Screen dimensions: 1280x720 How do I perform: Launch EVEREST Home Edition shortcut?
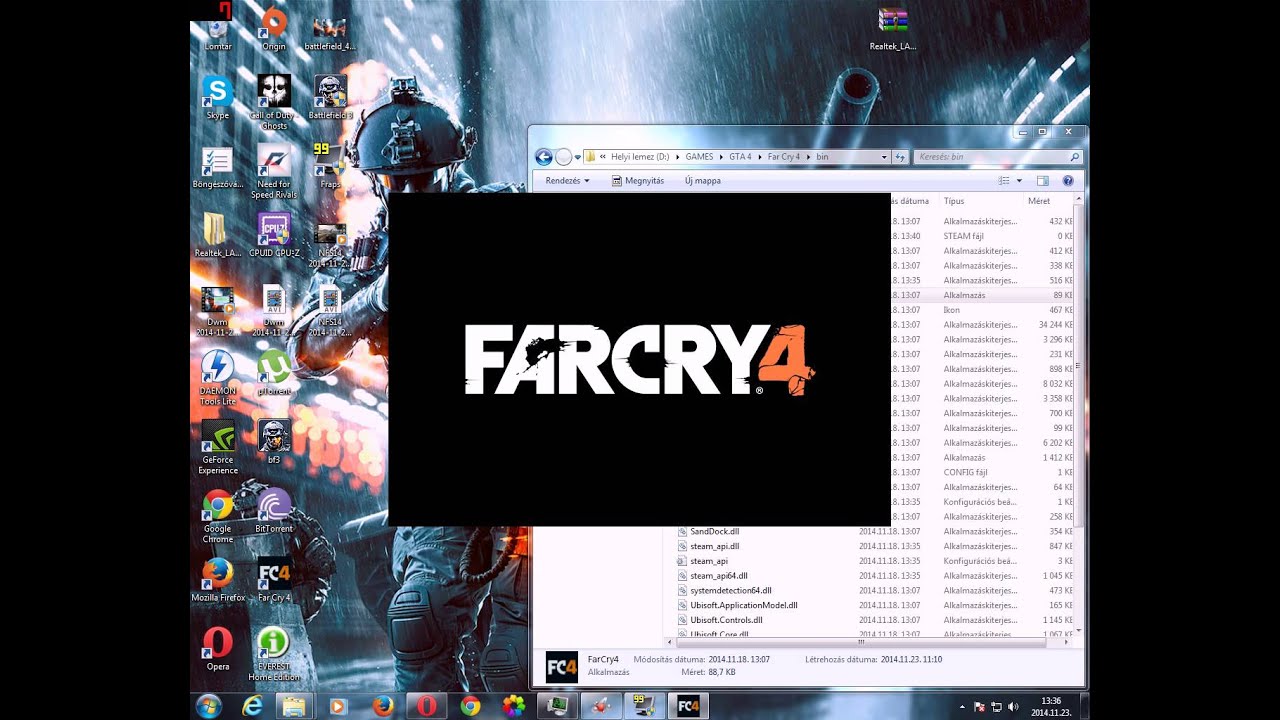point(274,652)
